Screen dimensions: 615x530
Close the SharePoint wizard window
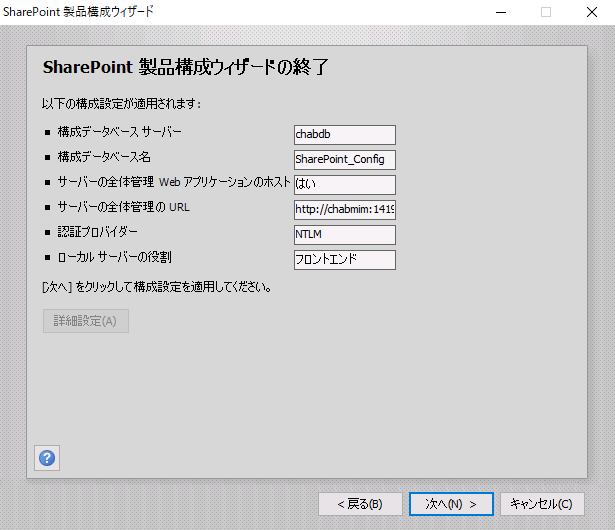591,12
